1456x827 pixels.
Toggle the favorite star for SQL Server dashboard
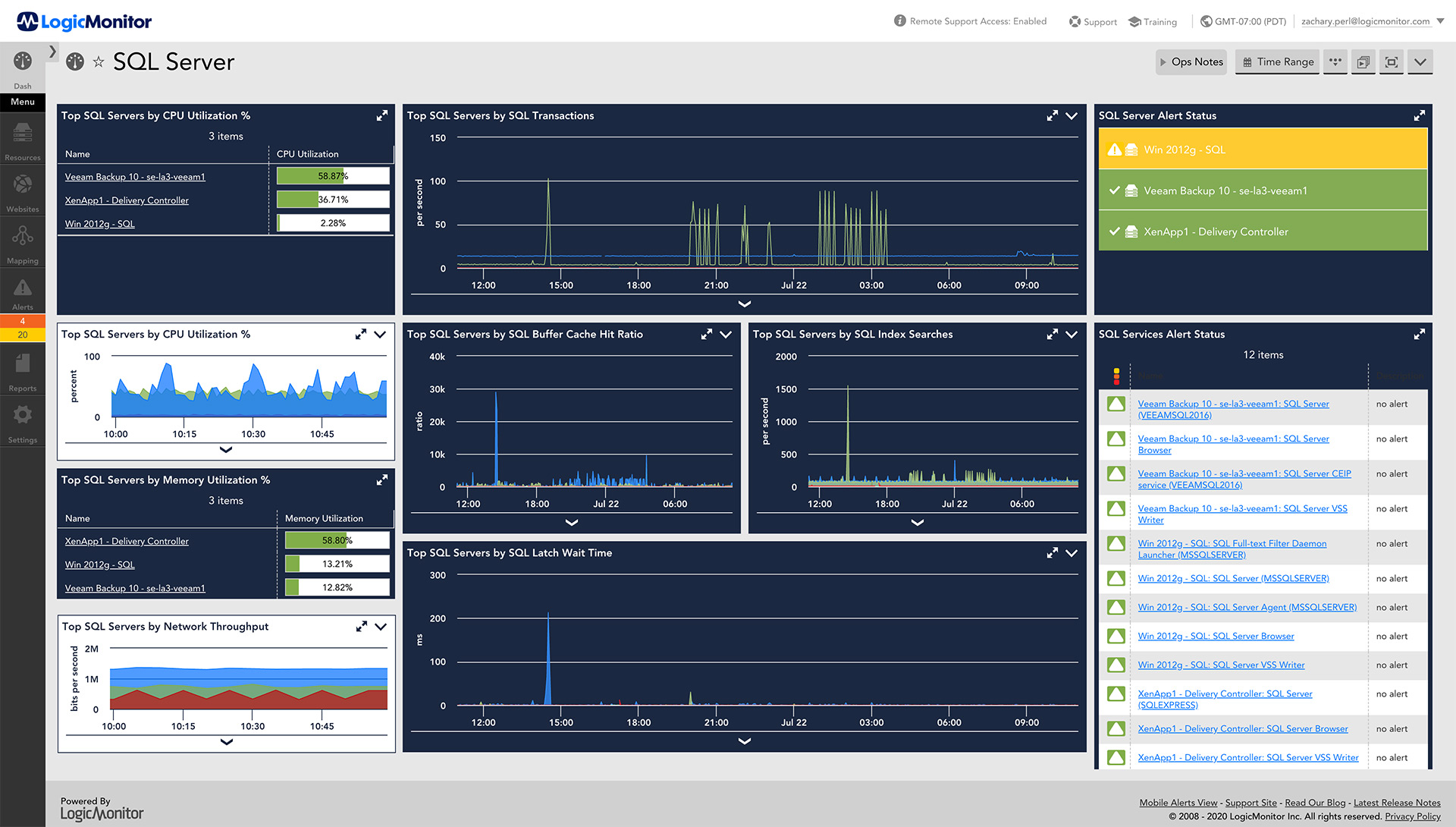tap(99, 62)
